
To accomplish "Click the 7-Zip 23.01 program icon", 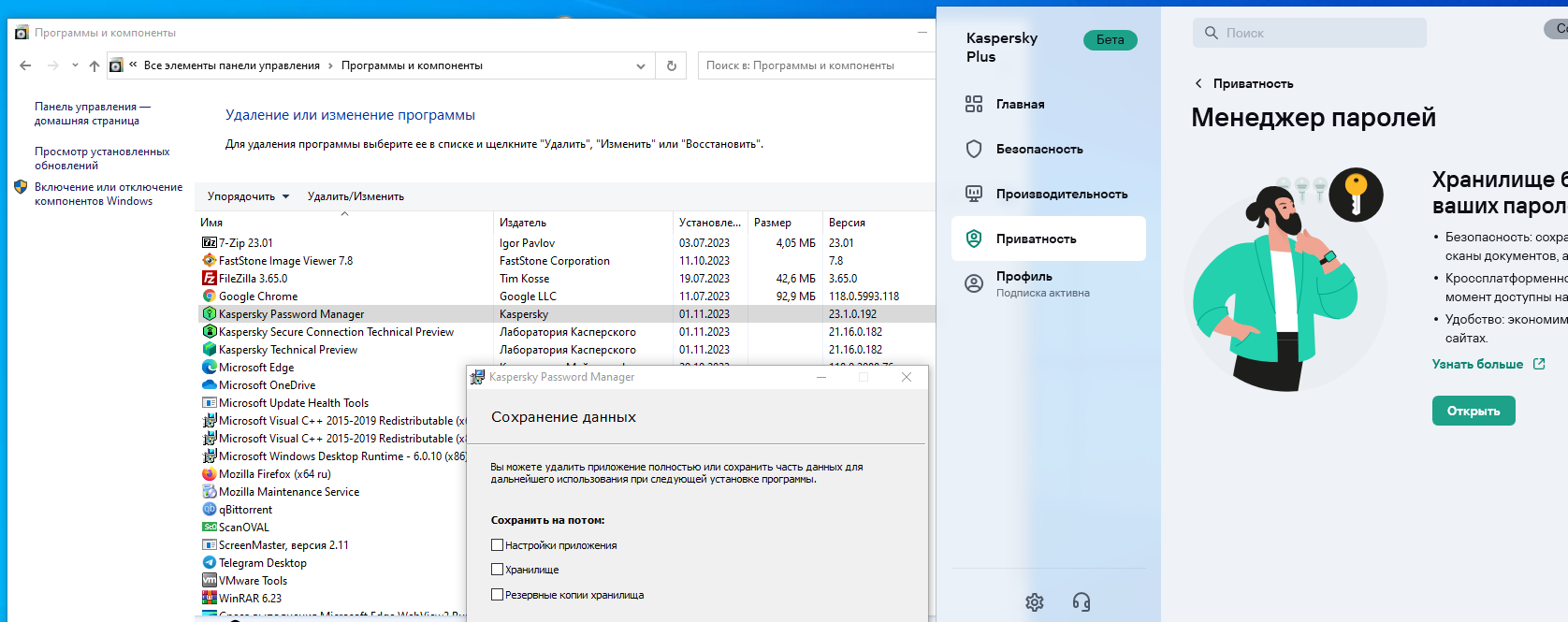I will tap(210, 243).
